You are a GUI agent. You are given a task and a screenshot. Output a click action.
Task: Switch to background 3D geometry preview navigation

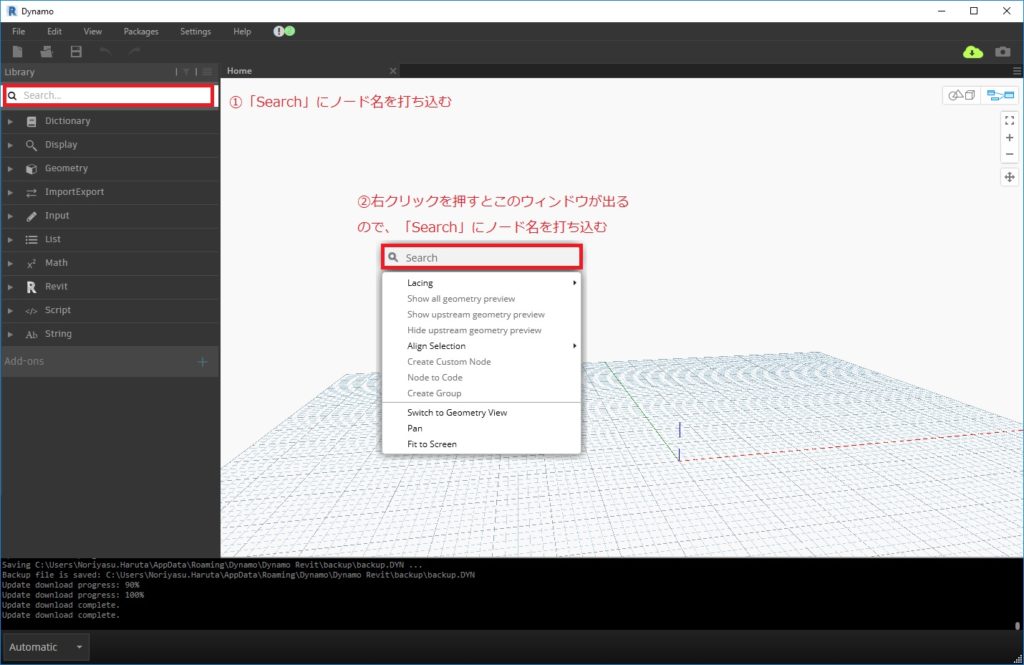coord(961,95)
